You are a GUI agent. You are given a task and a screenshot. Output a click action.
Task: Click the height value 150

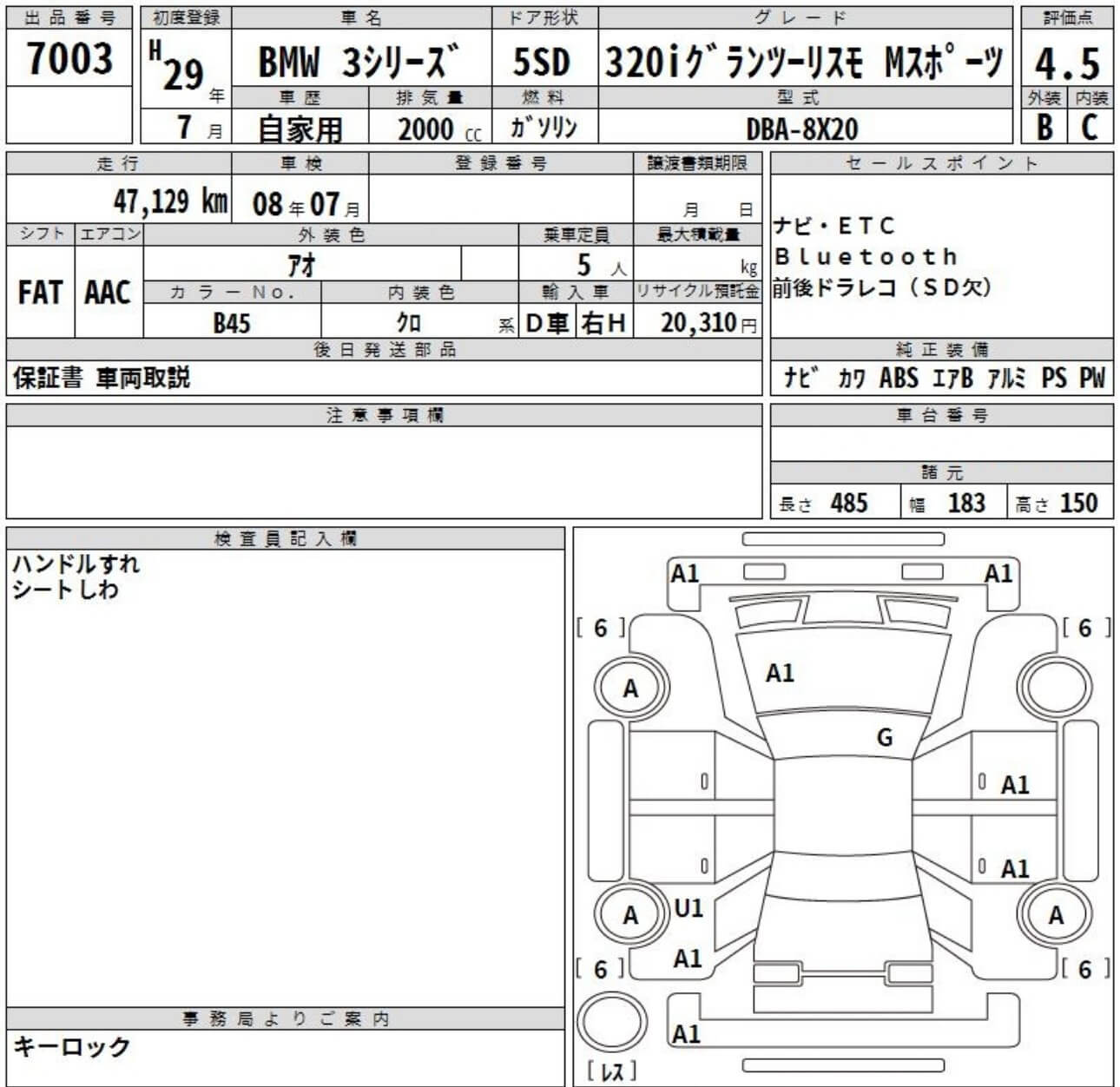[1079, 503]
